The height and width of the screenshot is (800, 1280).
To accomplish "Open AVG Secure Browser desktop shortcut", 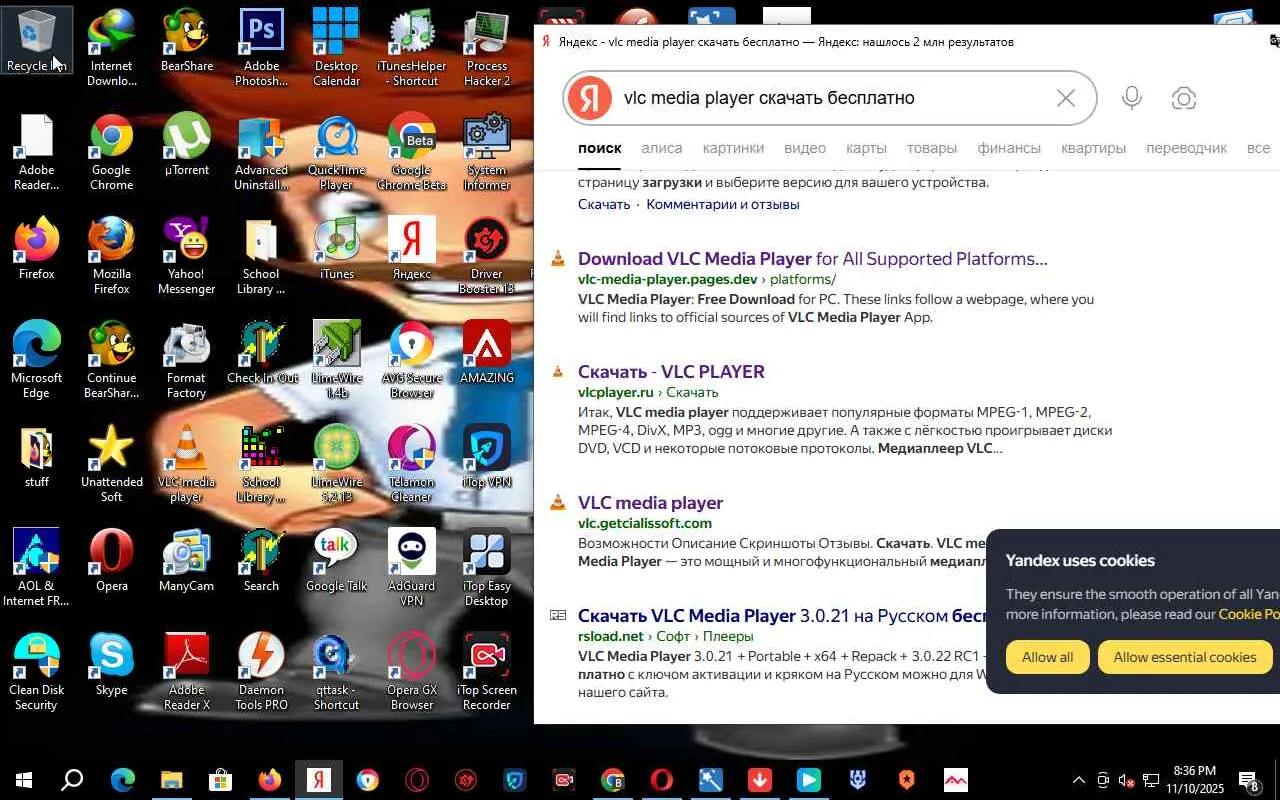I will [411, 360].
